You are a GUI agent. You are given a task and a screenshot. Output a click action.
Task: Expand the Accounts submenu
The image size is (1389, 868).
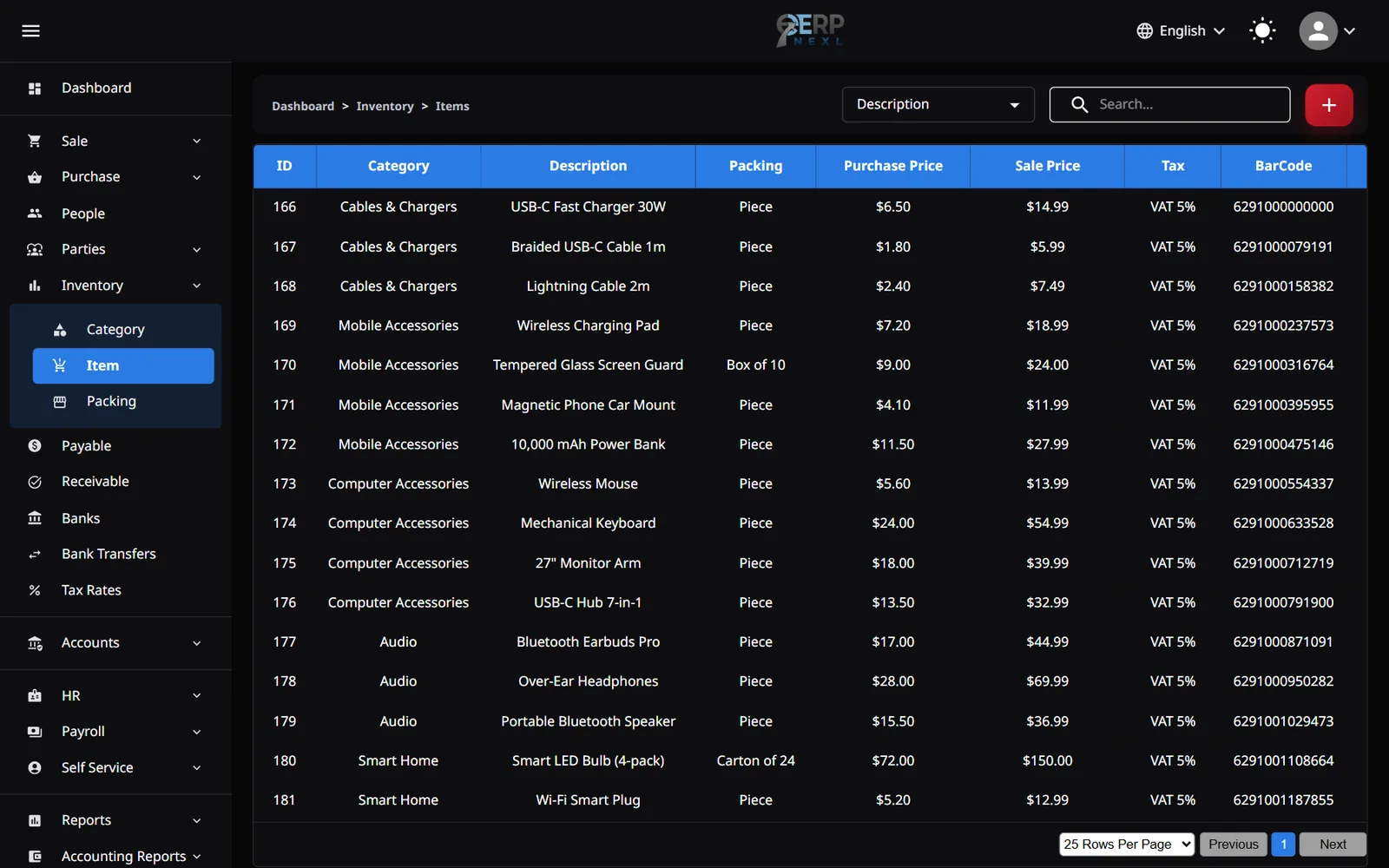(x=115, y=643)
